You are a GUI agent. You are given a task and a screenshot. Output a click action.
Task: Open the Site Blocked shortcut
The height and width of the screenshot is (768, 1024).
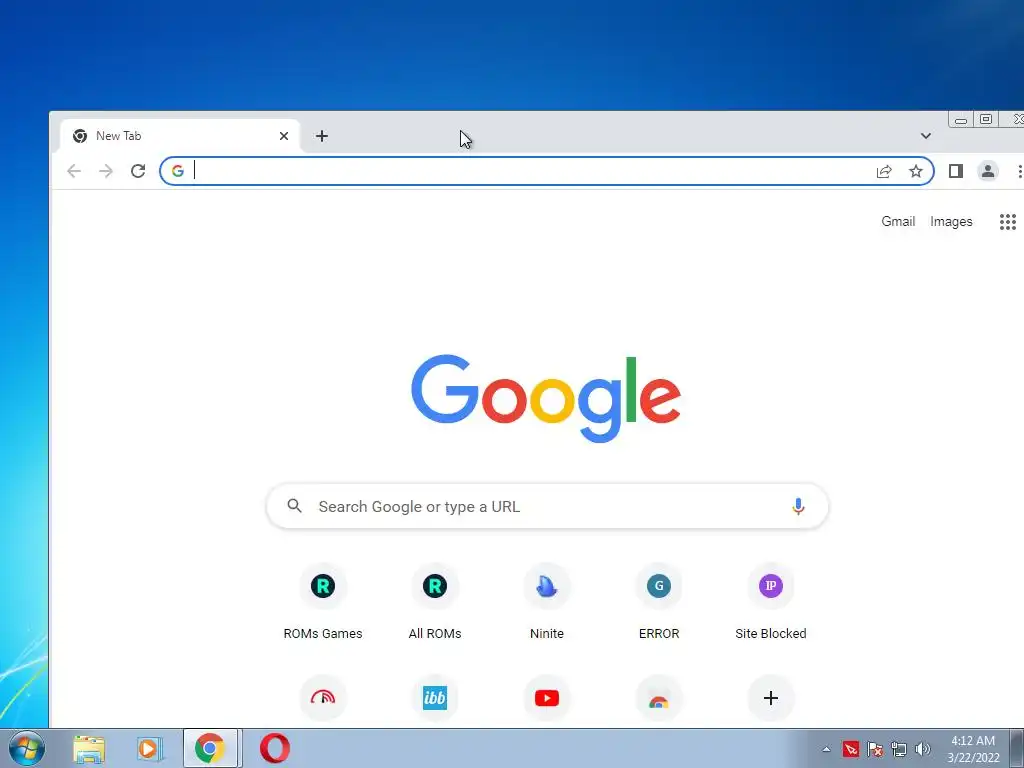771,602
